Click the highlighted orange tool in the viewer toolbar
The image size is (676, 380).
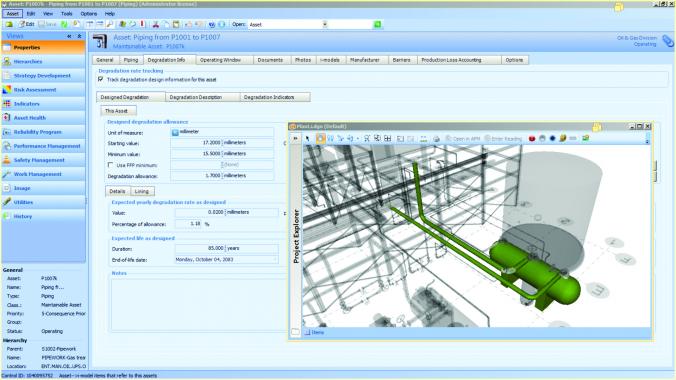pyautogui.click(x=320, y=138)
